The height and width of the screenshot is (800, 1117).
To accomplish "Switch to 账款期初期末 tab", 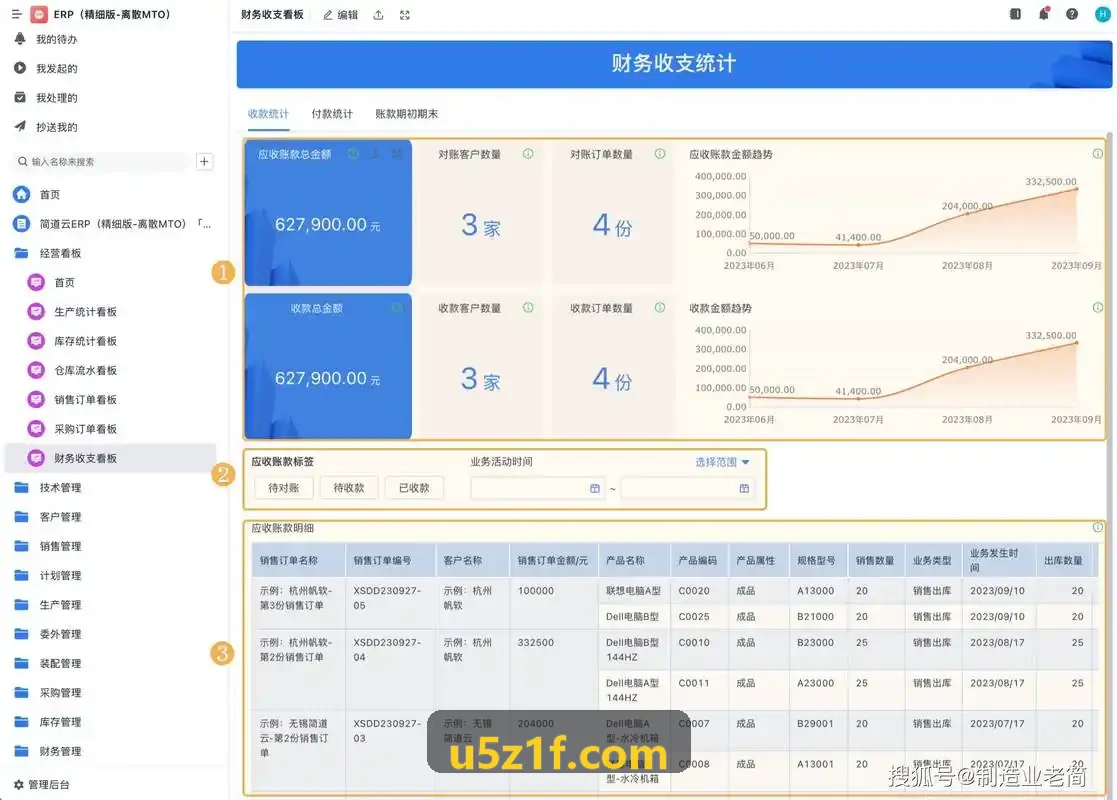I will pyautogui.click(x=406, y=114).
